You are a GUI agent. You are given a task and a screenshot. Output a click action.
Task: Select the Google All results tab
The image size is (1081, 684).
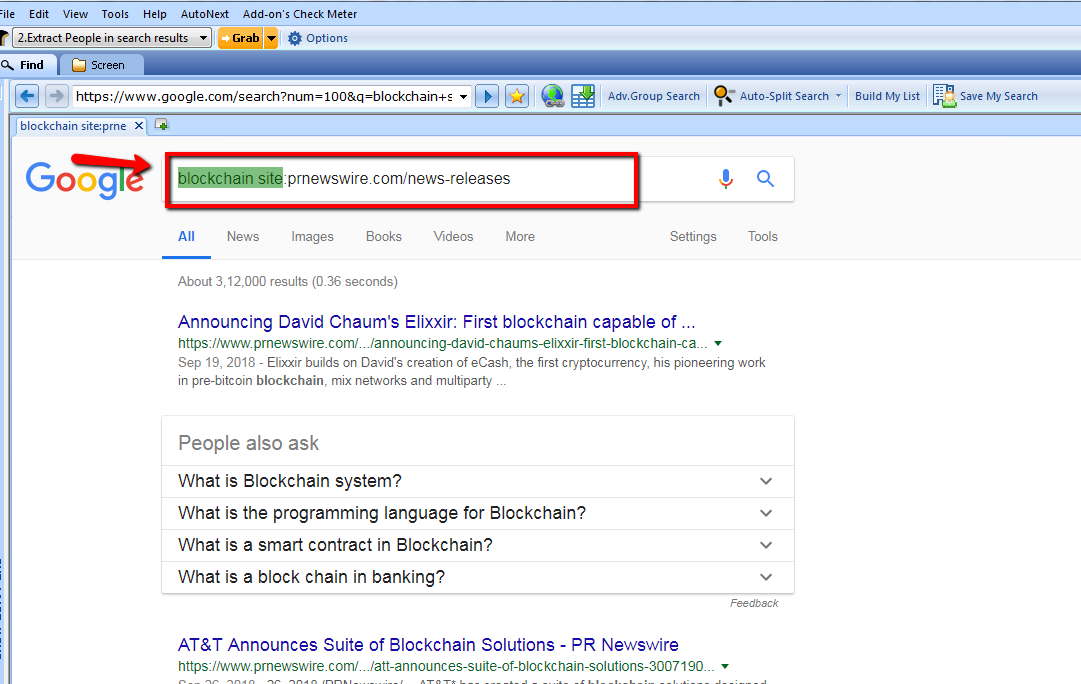pyautogui.click(x=186, y=237)
